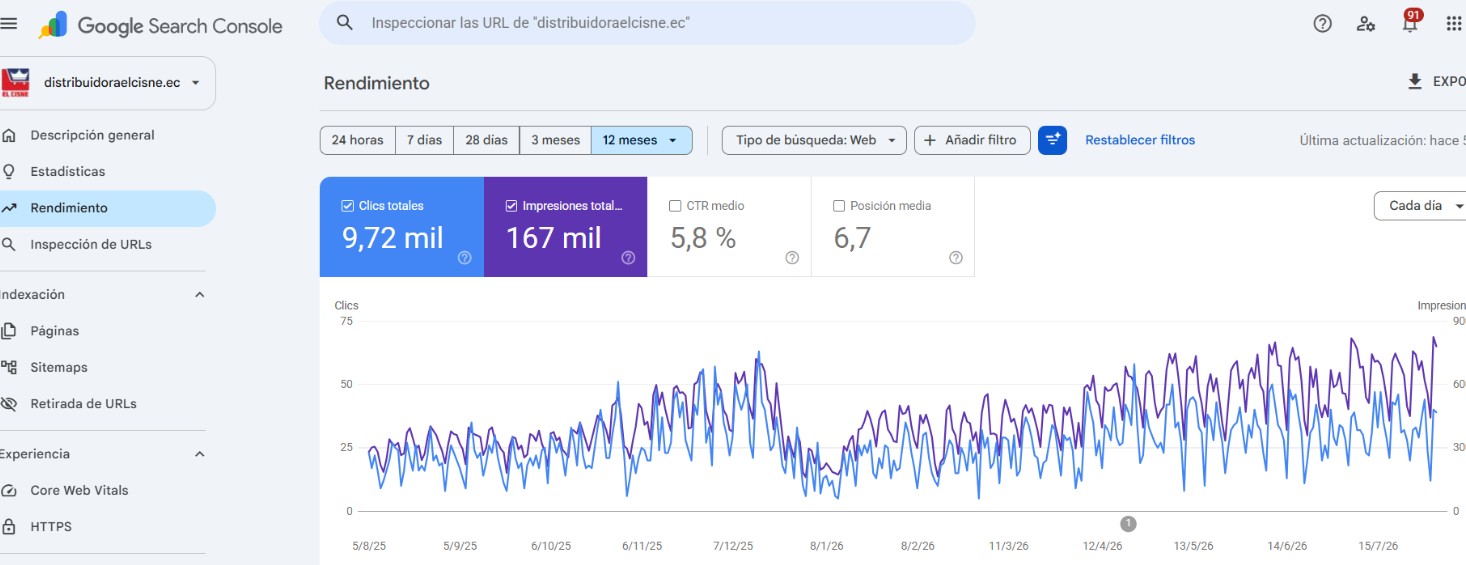1466x565 pixels.
Task: Uncheck the Clics totales checkbox
Action: pyautogui.click(x=348, y=206)
